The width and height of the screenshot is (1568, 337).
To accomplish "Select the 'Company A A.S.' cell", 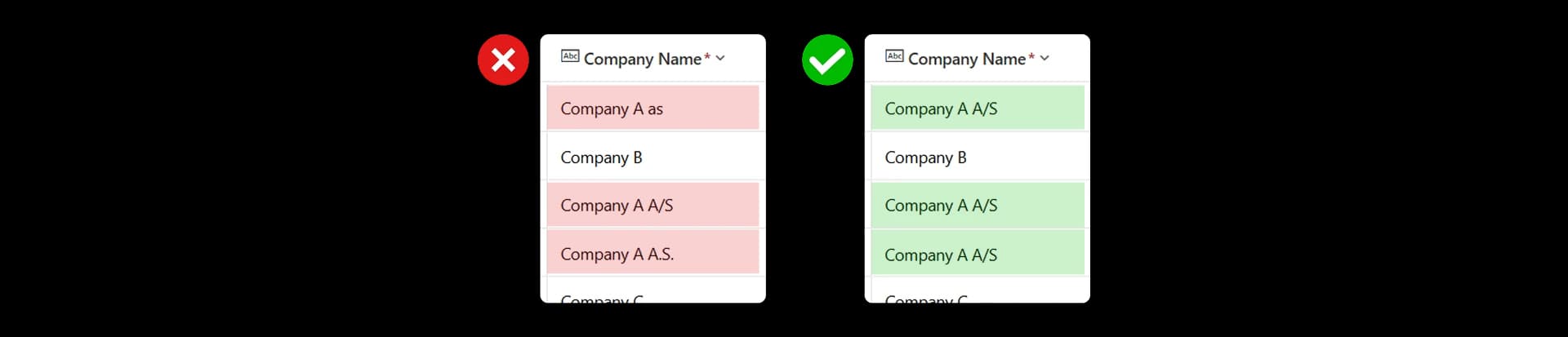I will pyautogui.click(x=653, y=252).
